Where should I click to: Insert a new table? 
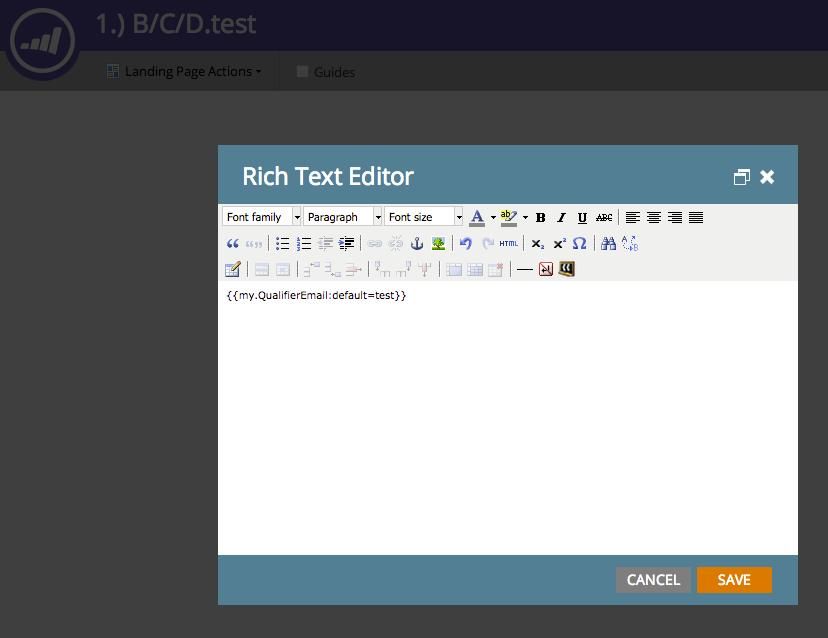[232, 269]
